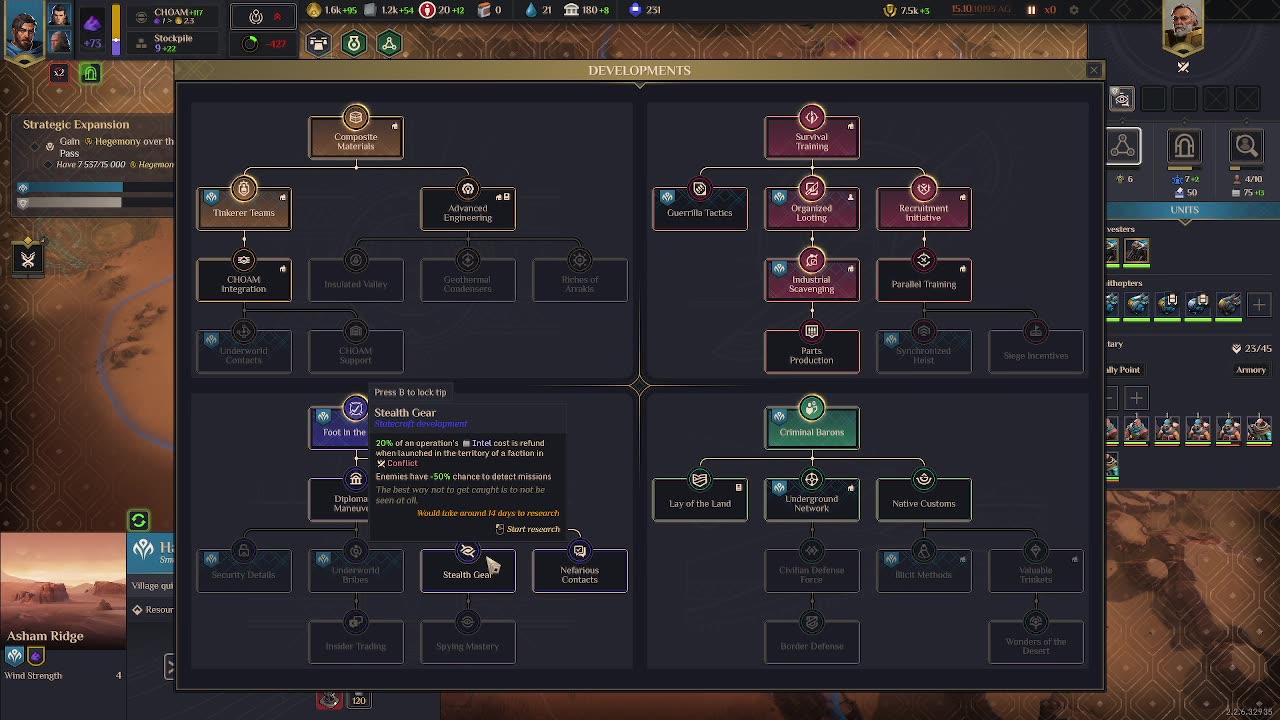This screenshot has width=1280, height=720.
Task: Choose the Survival Training development
Action: pyautogui.click(x=812, y=138)
